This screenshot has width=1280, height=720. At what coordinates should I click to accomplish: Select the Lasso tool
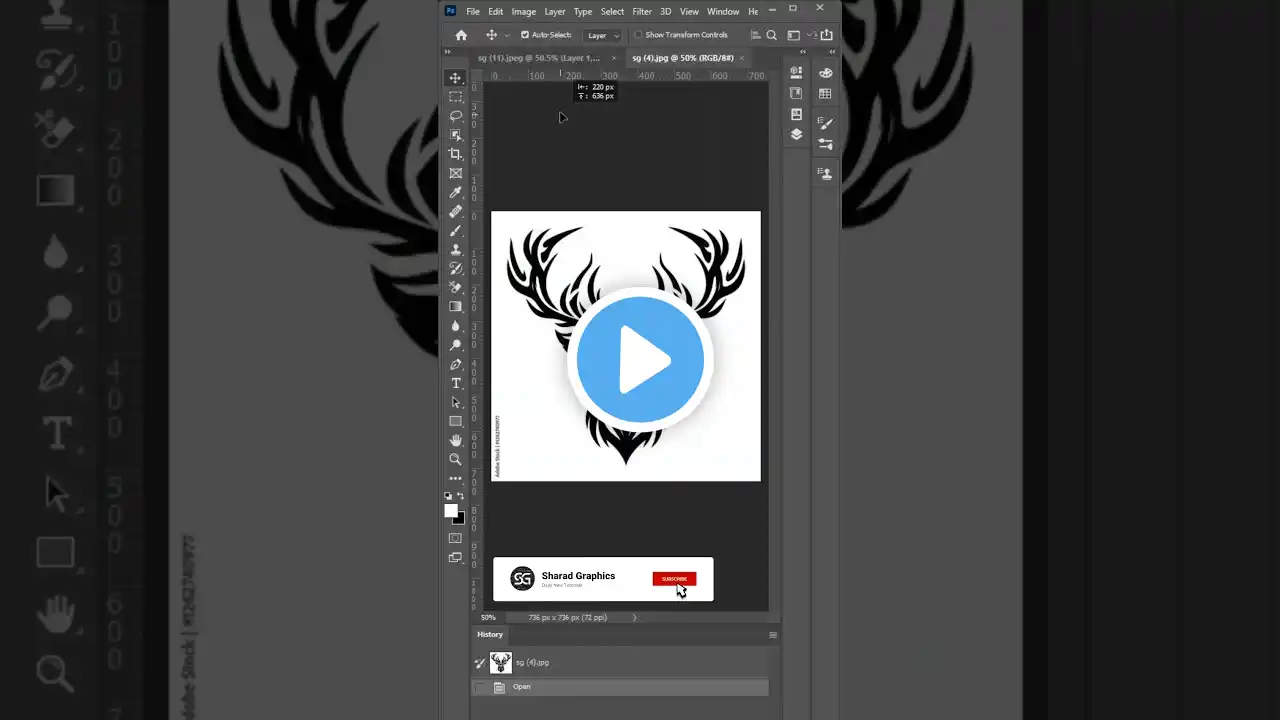click(x=456, y=116)
